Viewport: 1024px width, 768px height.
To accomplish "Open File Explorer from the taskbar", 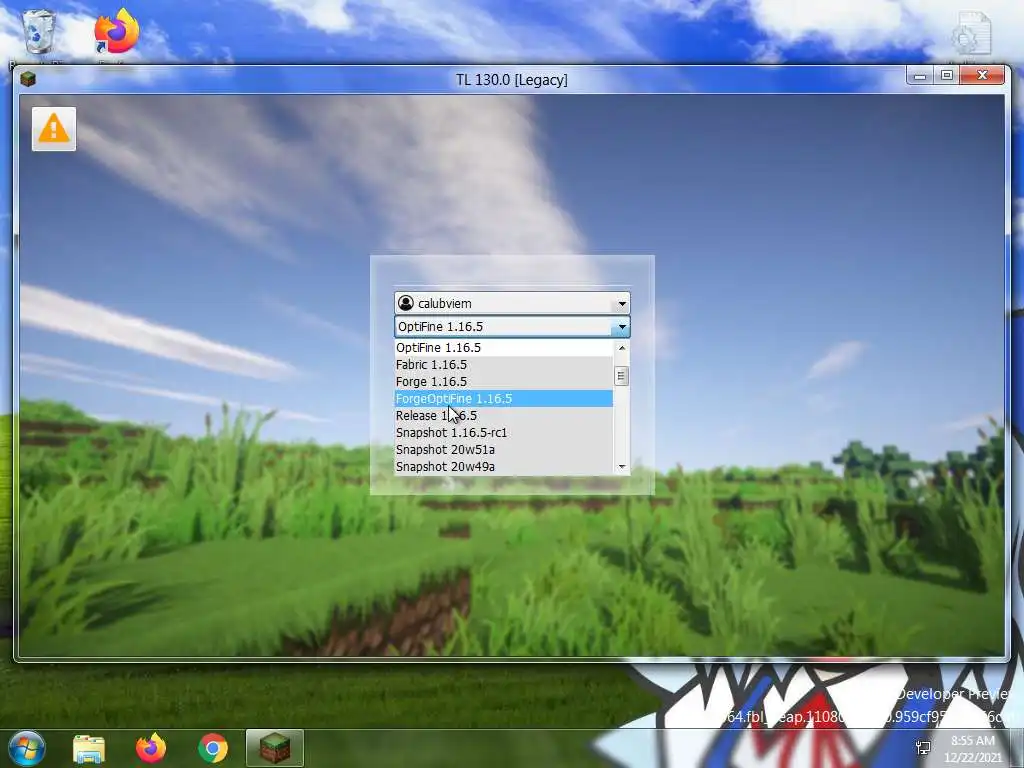I will [x=89, y=748].
